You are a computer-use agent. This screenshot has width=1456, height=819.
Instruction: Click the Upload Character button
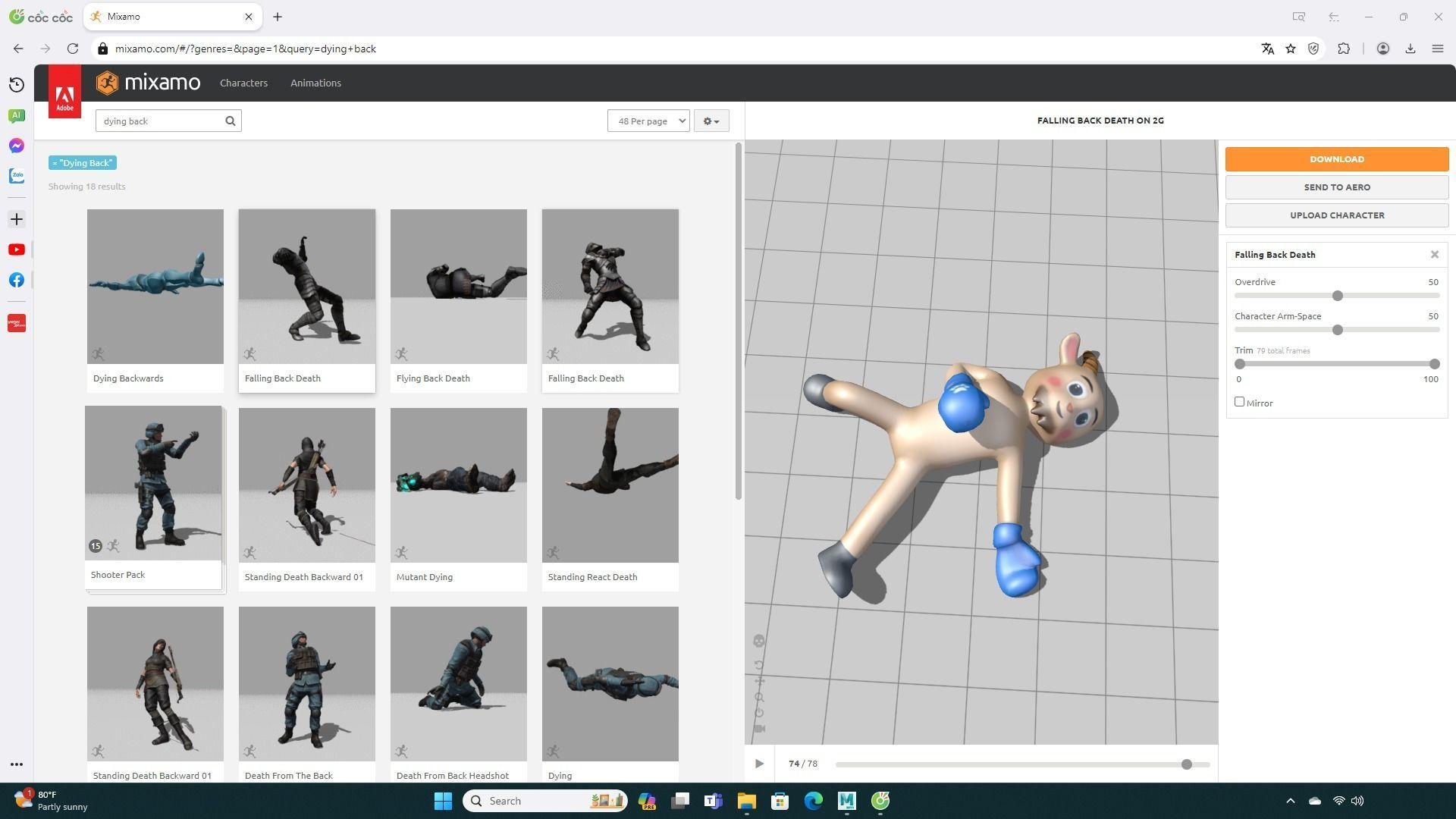tap(1337, 215)
